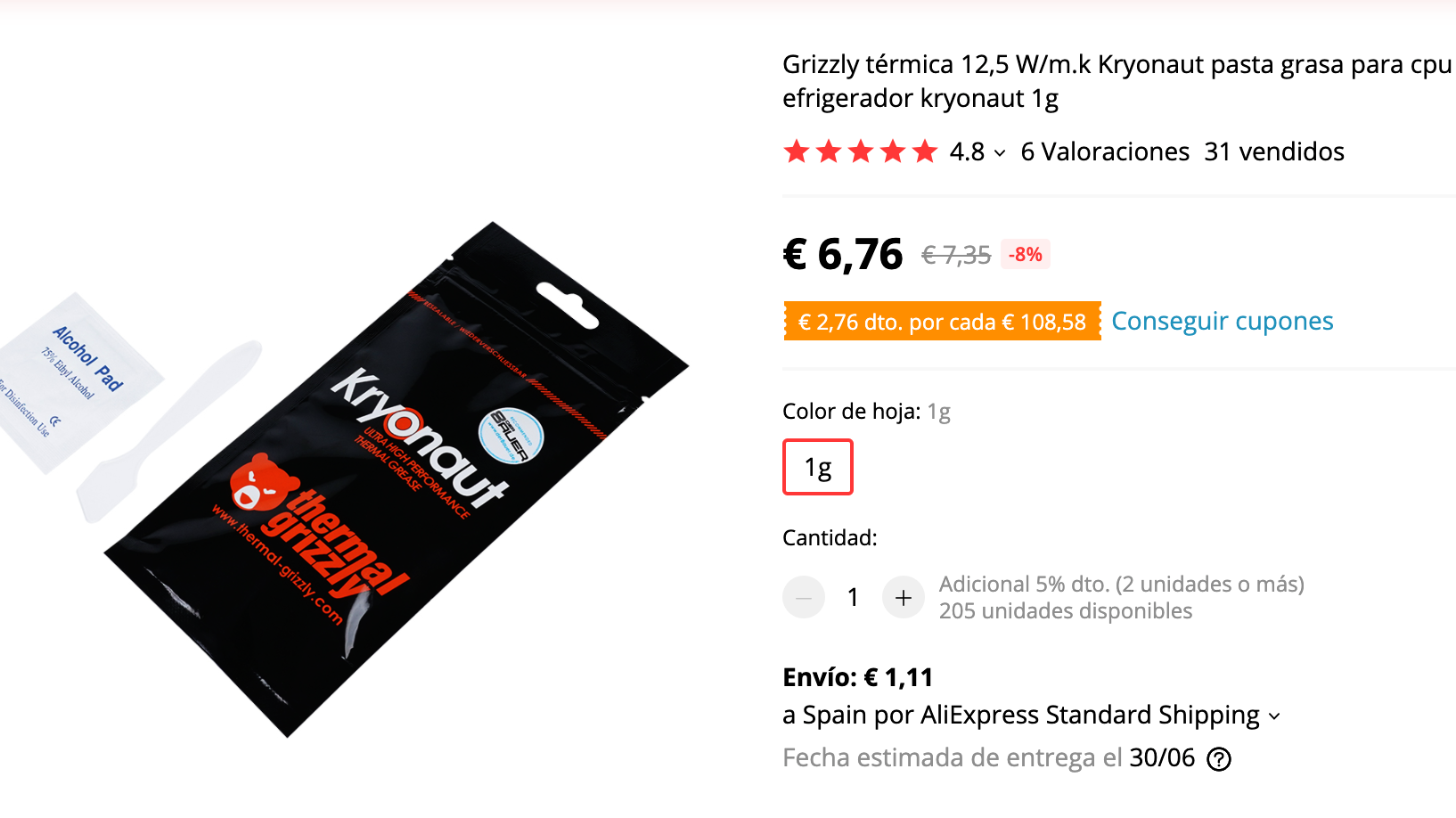Open the delivery date help question-mark icon
This screenshot has width=1456, height=818.
[1218, 759]
